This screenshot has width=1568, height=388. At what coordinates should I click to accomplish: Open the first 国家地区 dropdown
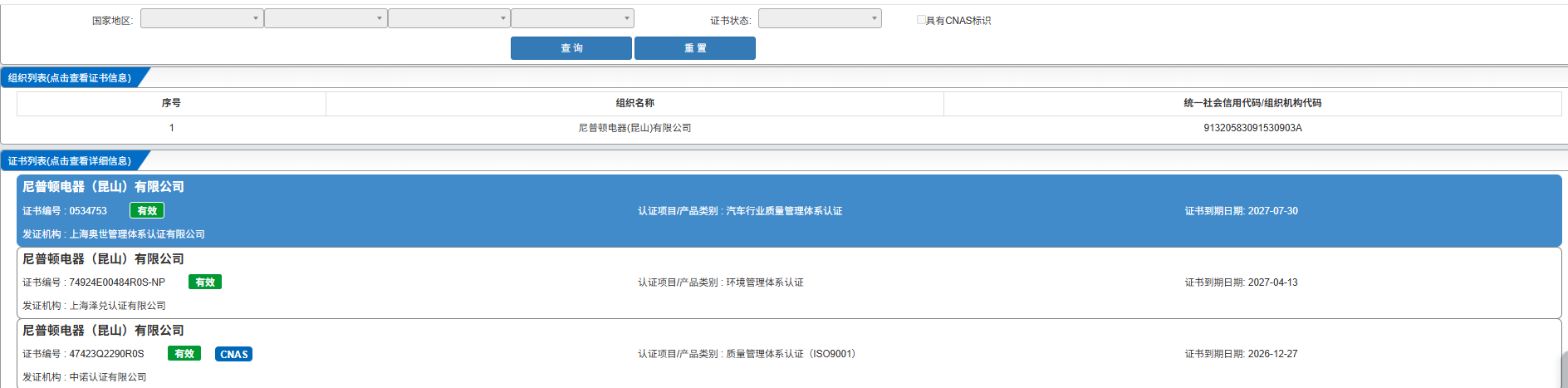[202, 18]
